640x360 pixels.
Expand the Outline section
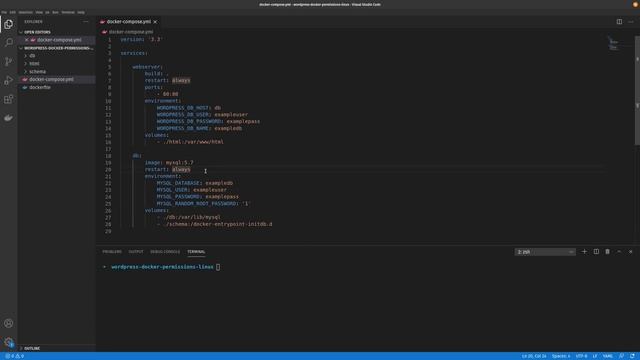coord(32,349)
